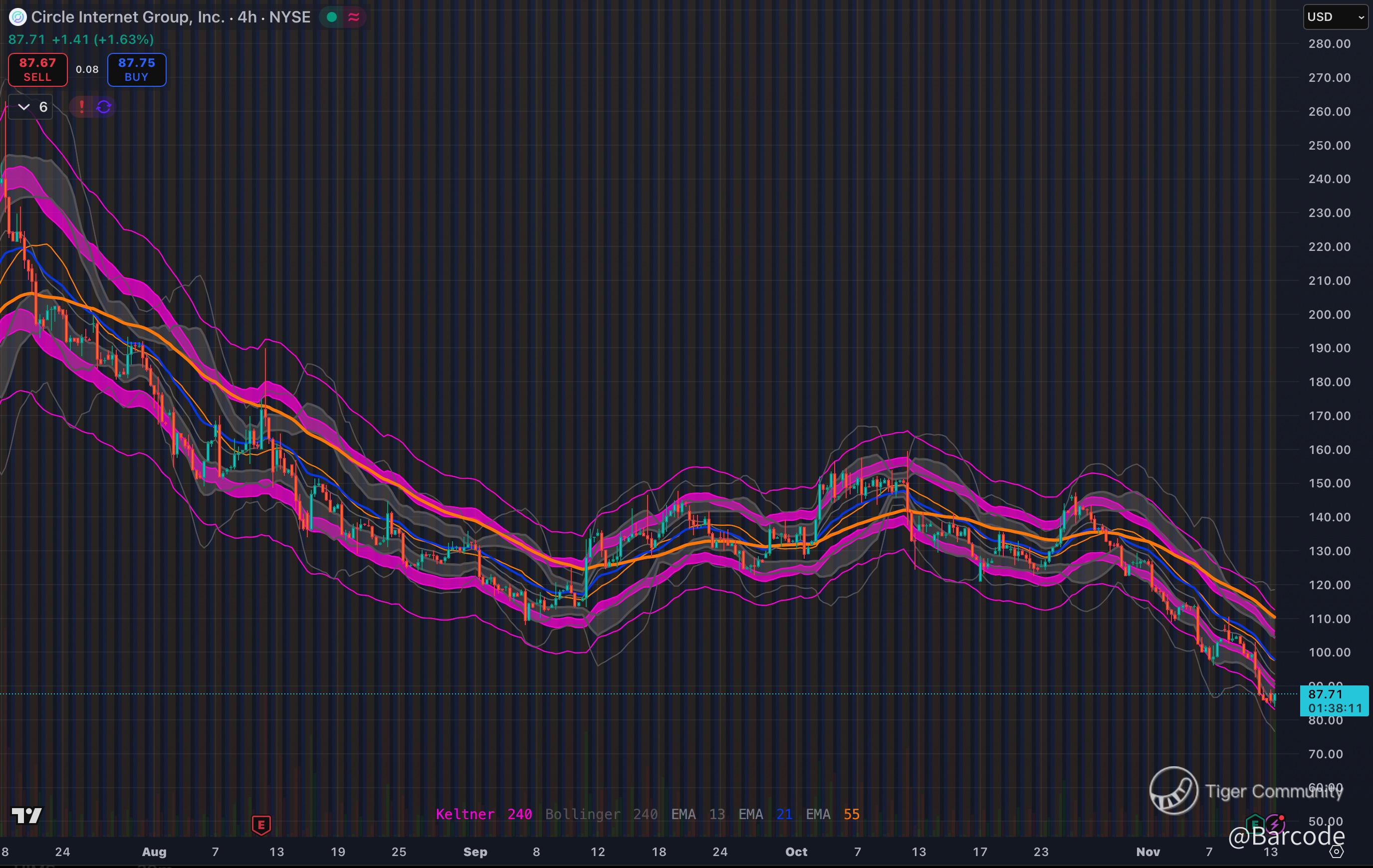Click the Keltner 240 indicator label
Viewport: 1373px width, 868px height.
483,814
